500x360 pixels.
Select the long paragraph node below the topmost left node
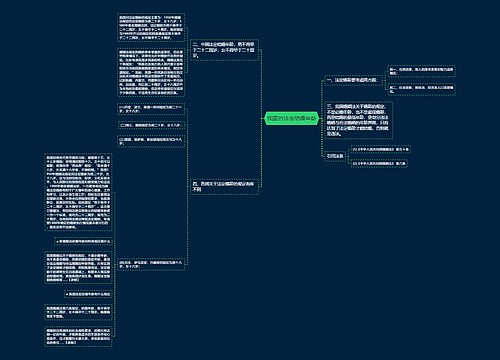pyautogui.click(x=151, y=73)
